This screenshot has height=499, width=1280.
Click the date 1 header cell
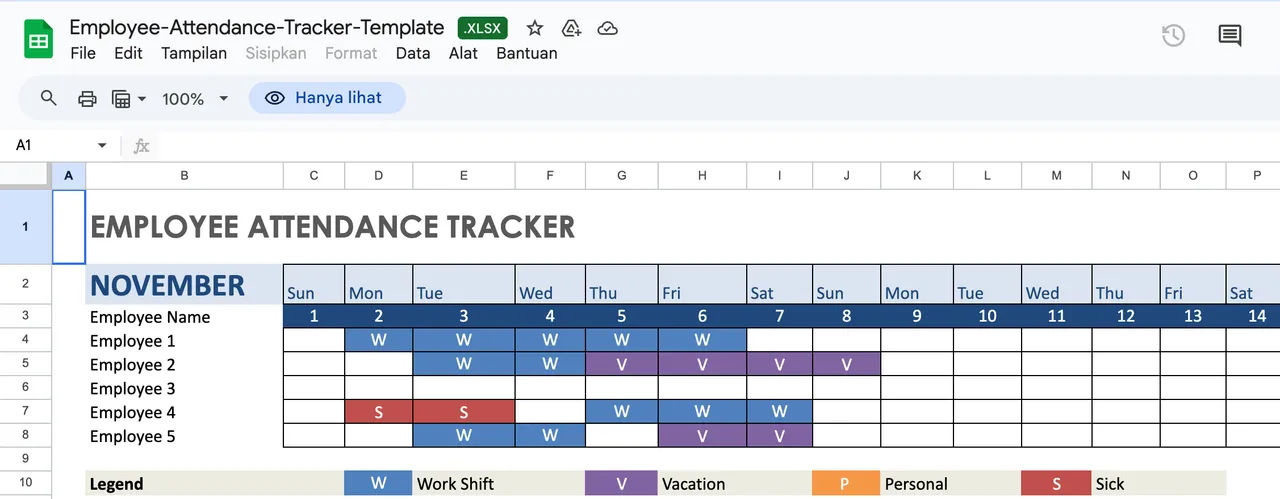coord(314,316)
